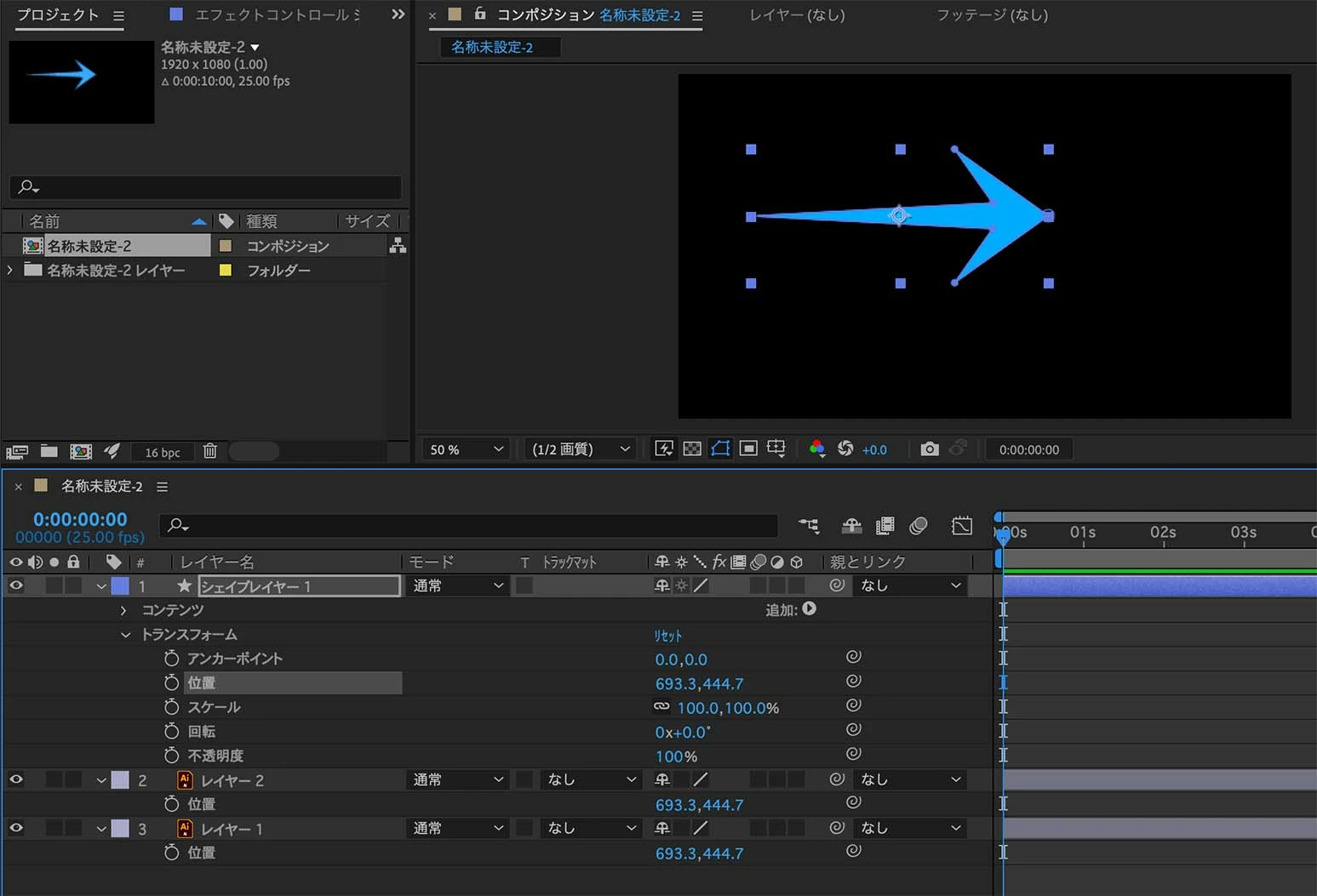This screenshot has width=1317, height=896.
Task: Click the composition flowchart icon in Project list
Action: point(398,246)
